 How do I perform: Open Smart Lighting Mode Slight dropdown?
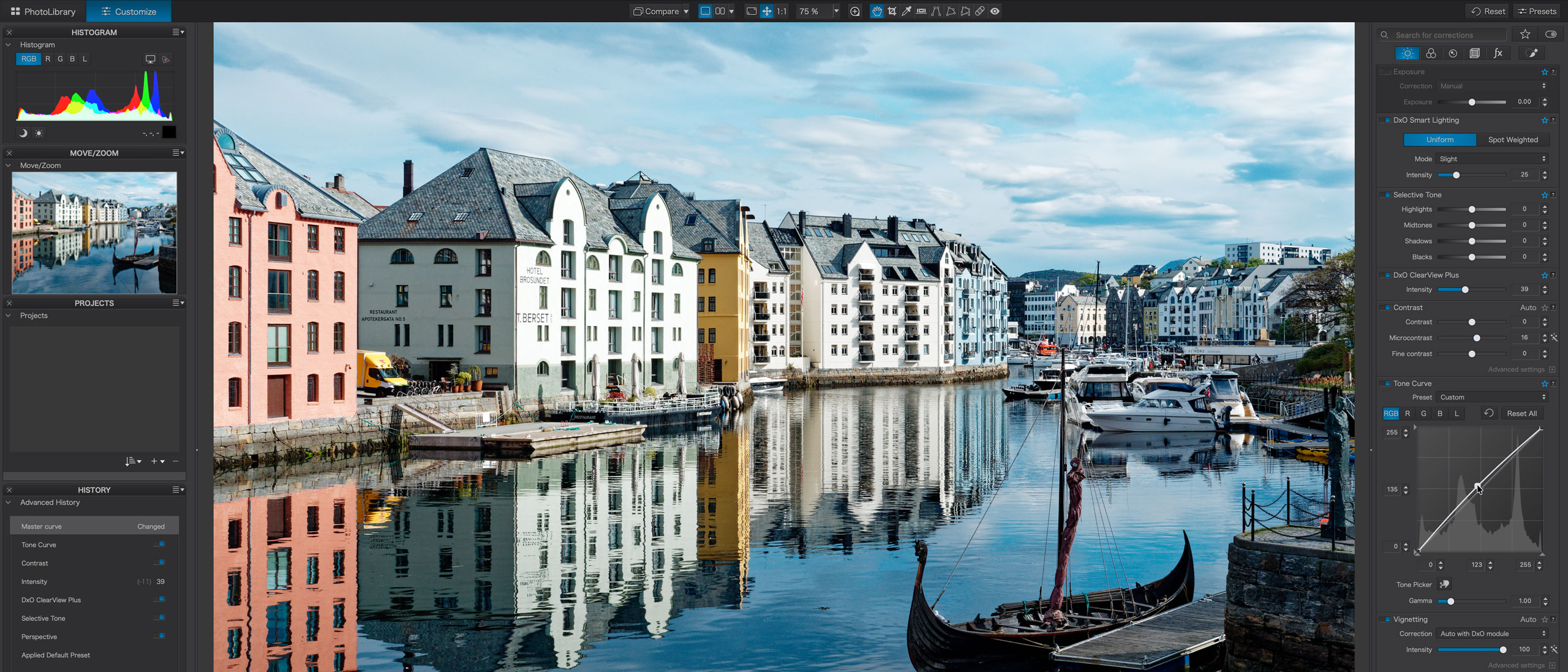tap(1492, 159)
